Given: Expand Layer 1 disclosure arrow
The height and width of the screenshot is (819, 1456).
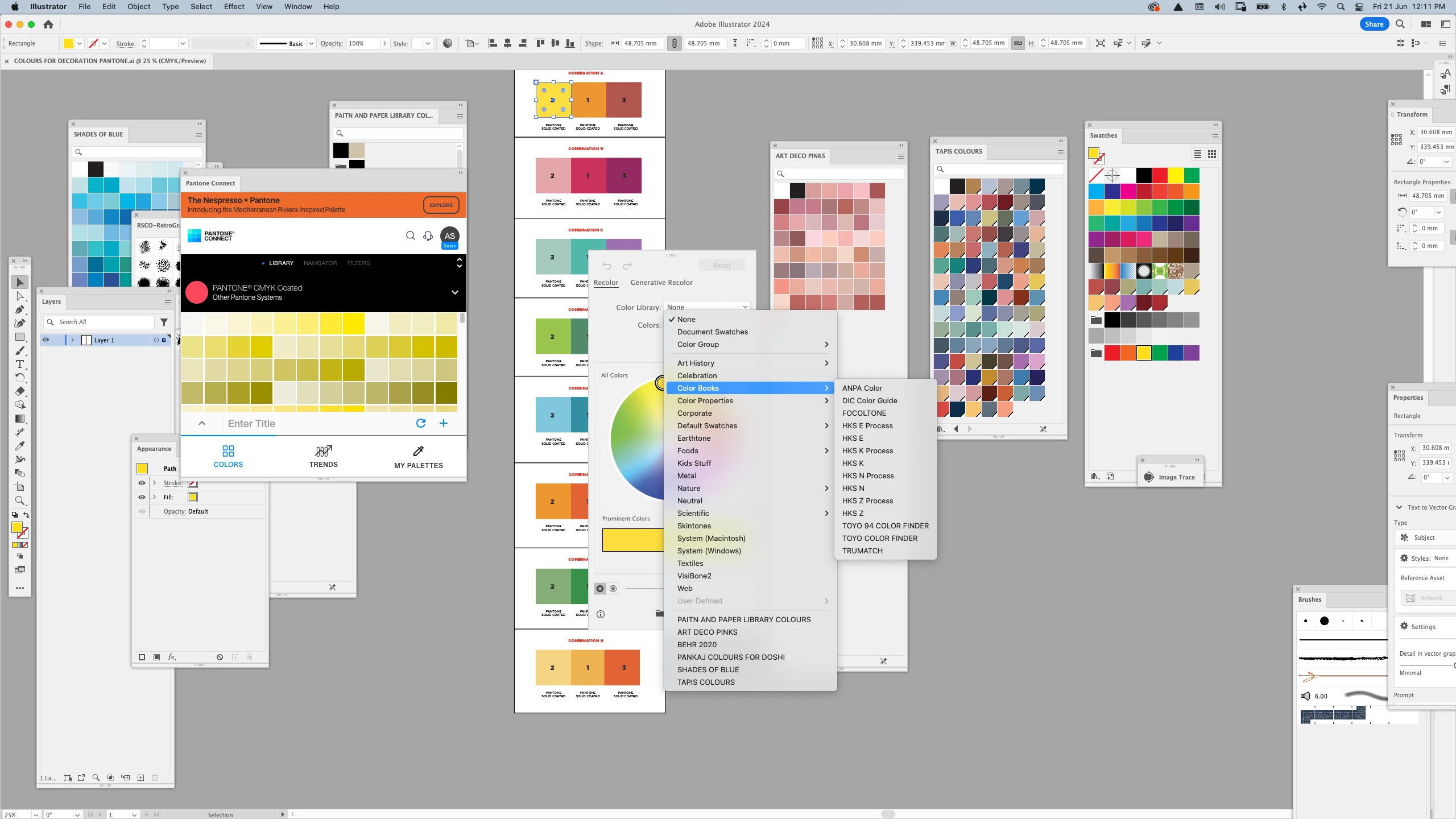Looking at the screenshot, I should click(72, 340).
